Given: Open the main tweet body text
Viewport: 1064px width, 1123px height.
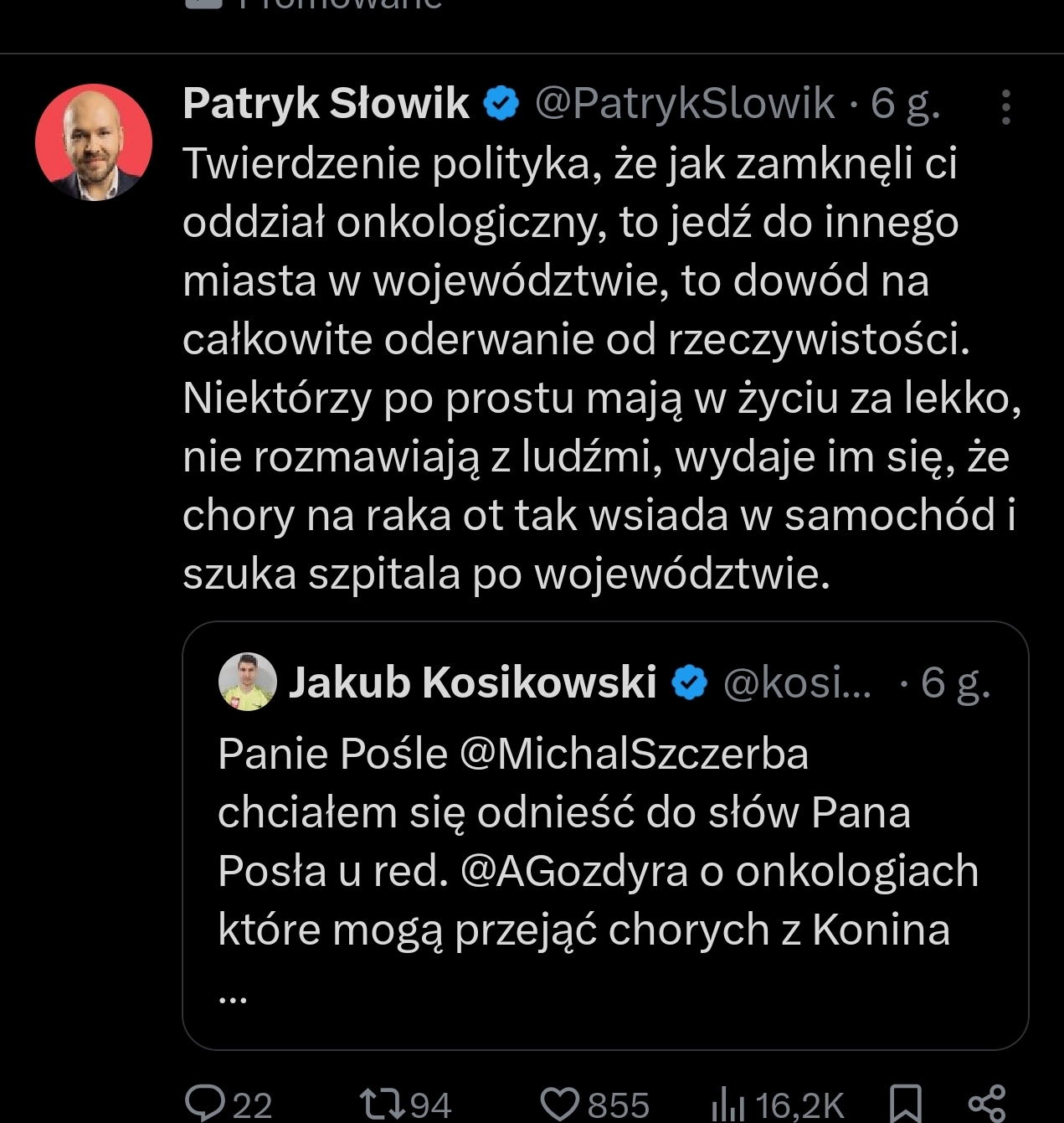Looking at the screenshot, I should pos(586,368).
